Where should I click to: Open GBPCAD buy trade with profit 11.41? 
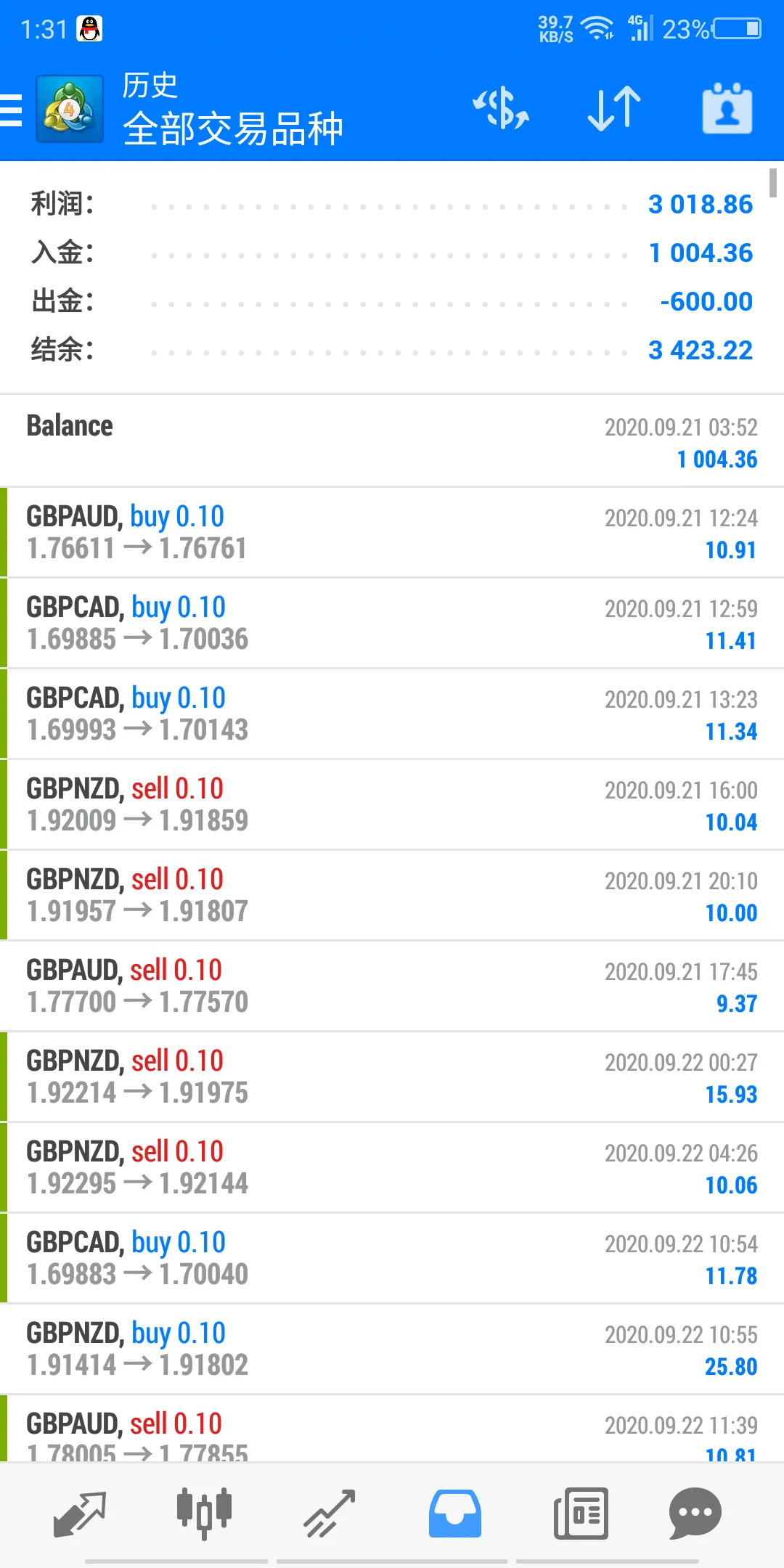click(392, 624)
